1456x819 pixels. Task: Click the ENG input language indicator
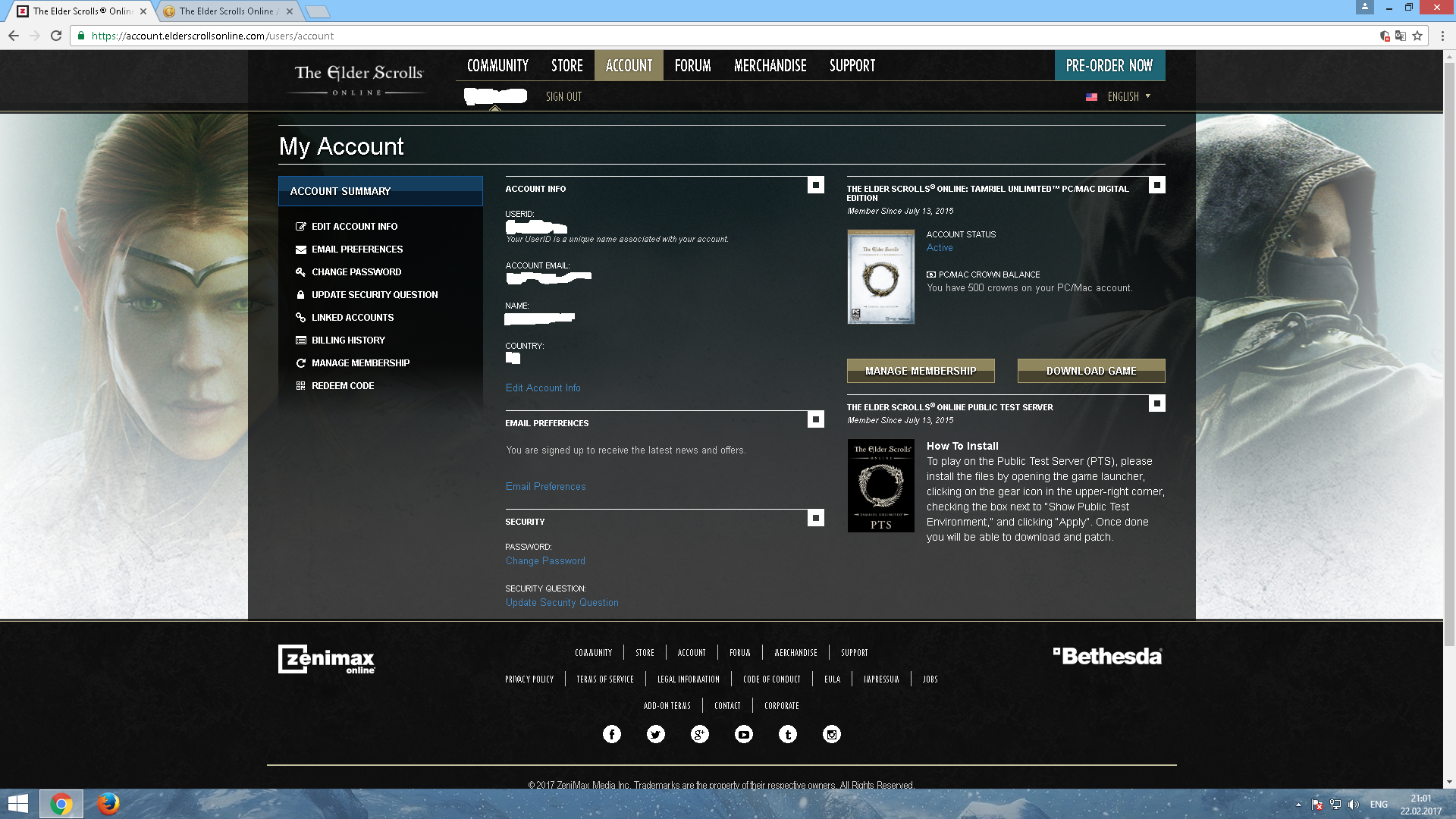point(1379,805)
